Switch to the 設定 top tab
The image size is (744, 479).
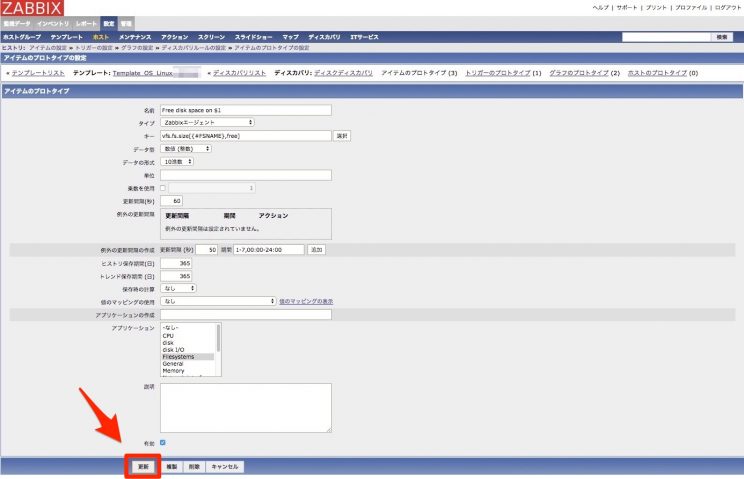click(109, 22)
